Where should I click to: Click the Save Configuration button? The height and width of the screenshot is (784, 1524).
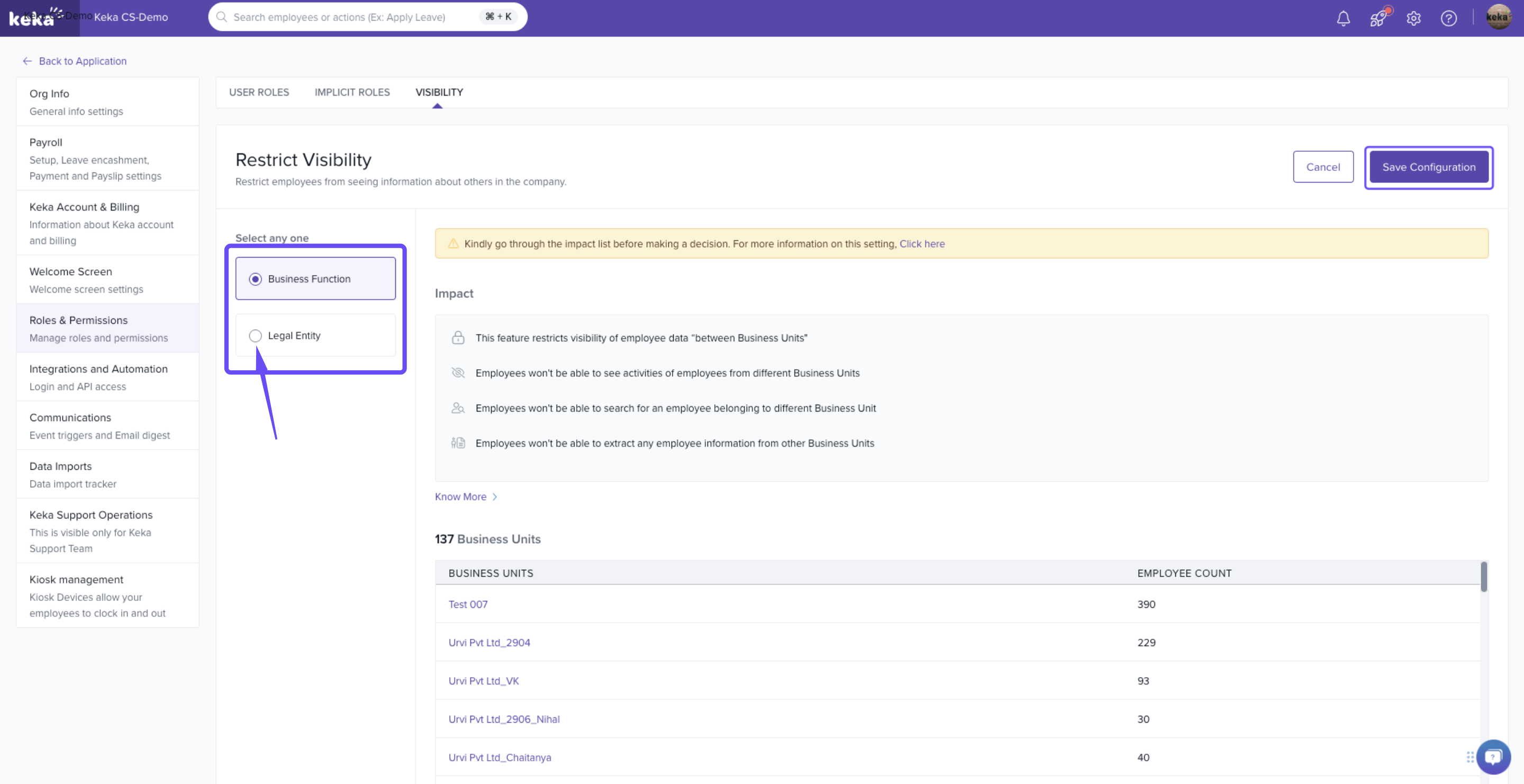tap(1428, 167)
